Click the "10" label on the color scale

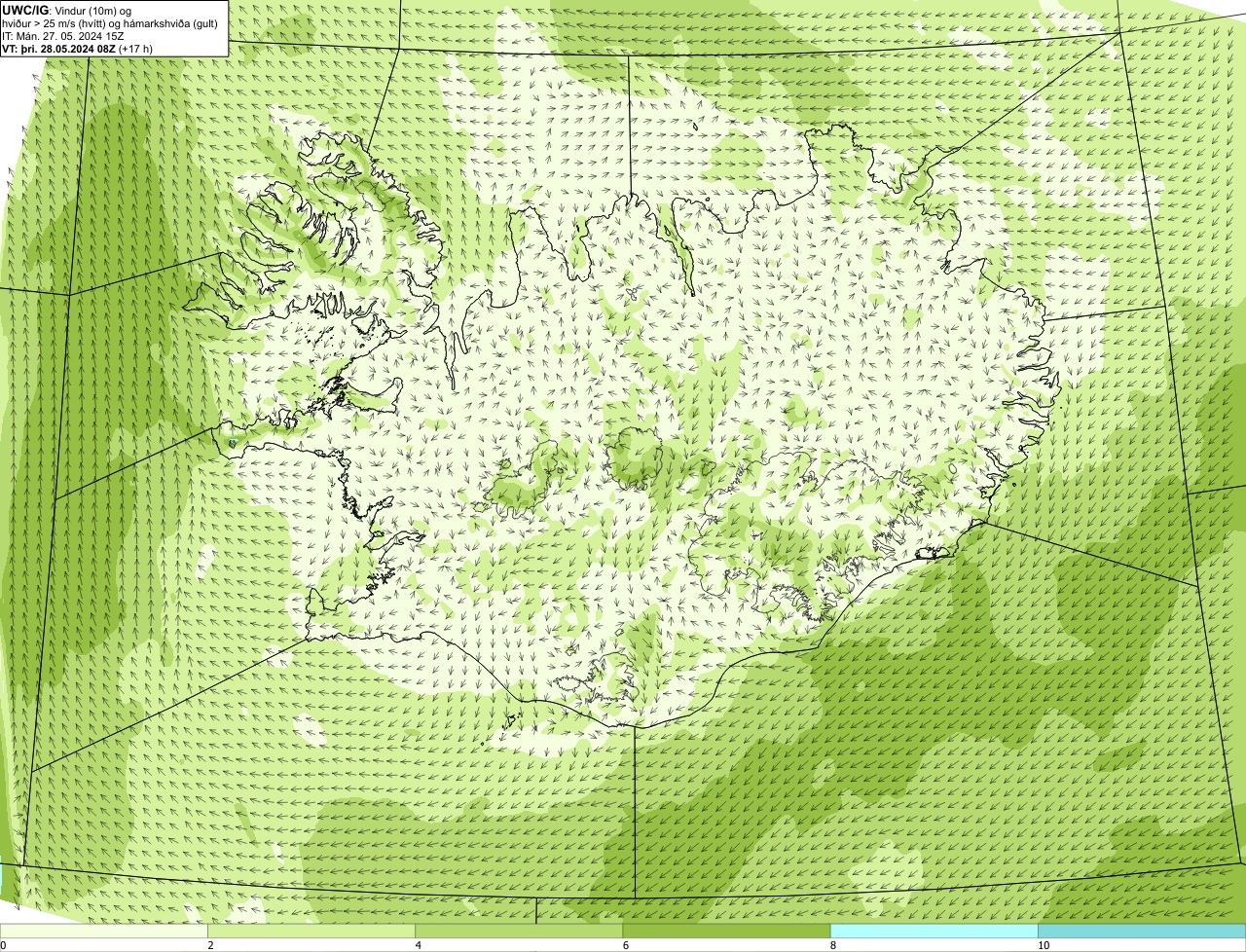[x=1044, y=945]
